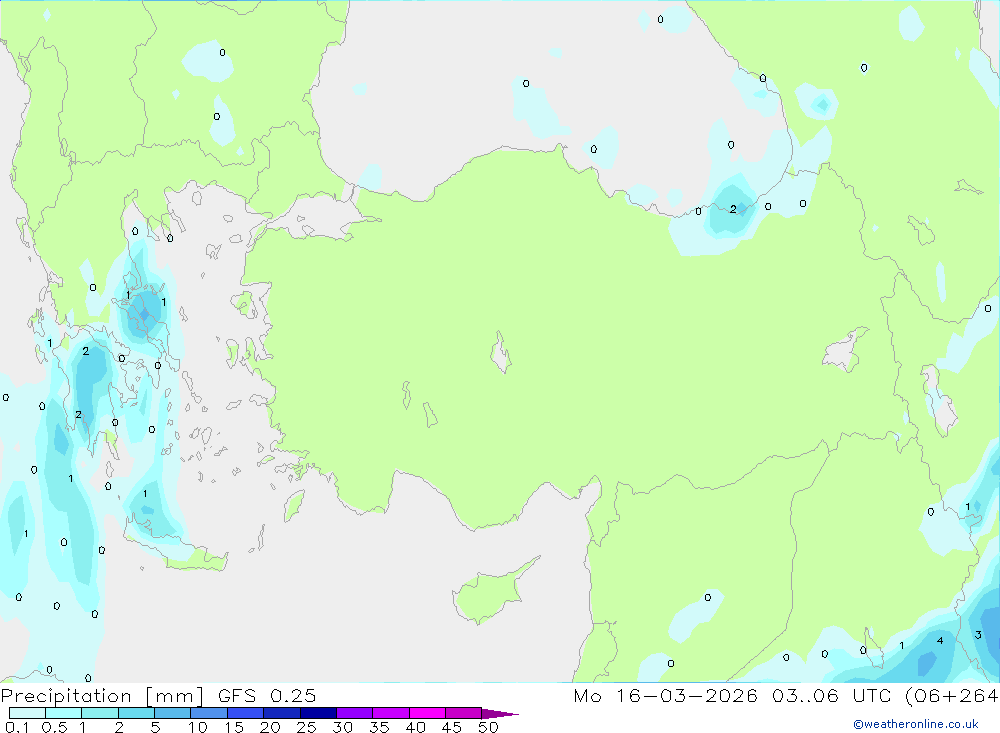Pick the 45–50 mm legend color box

(463, 713)
